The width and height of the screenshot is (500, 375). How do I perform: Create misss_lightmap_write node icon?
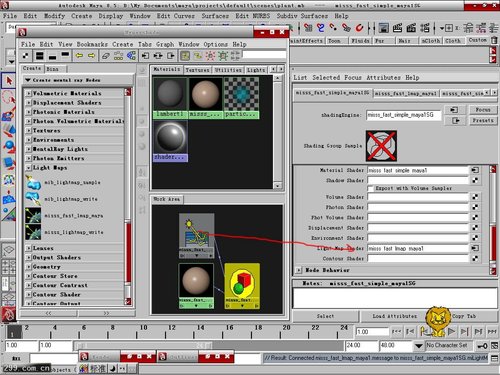tap(33, 232)
